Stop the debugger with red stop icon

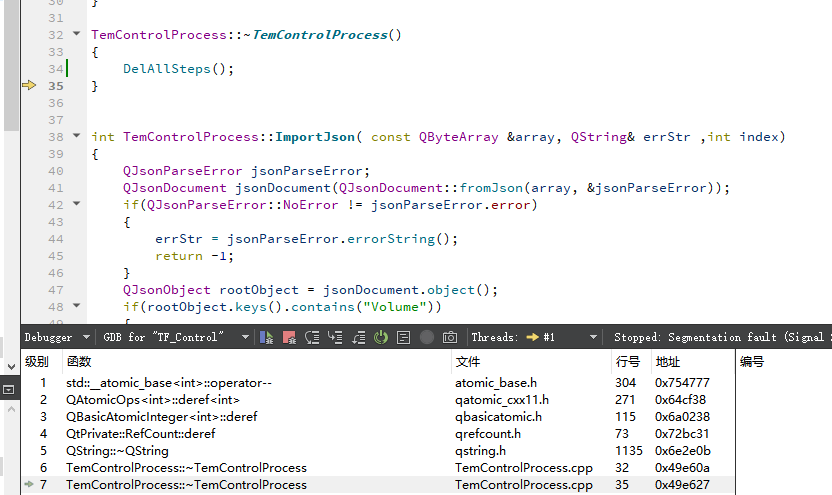(289, 337)
